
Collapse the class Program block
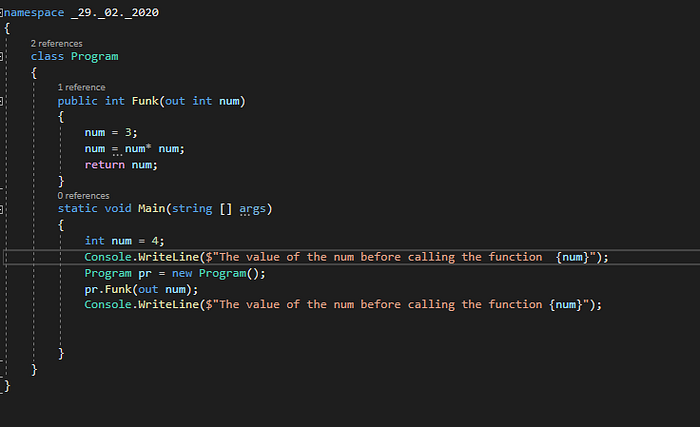(1, 56)
